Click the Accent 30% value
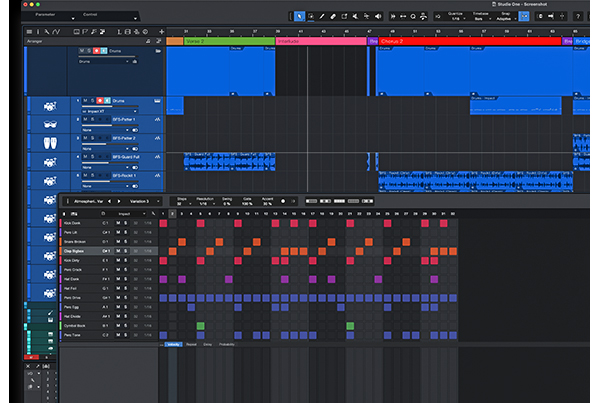 pyautogui.click(x=267, y=204)
